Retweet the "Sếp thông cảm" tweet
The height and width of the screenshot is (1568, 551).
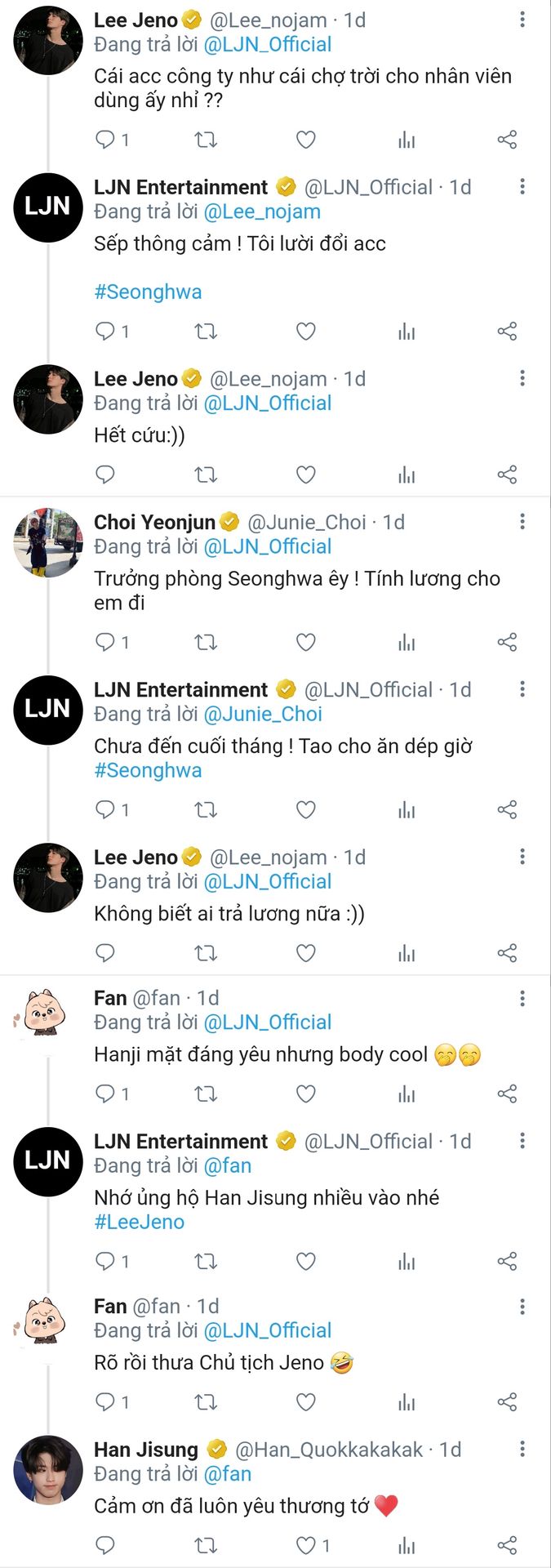pos(206,332)
